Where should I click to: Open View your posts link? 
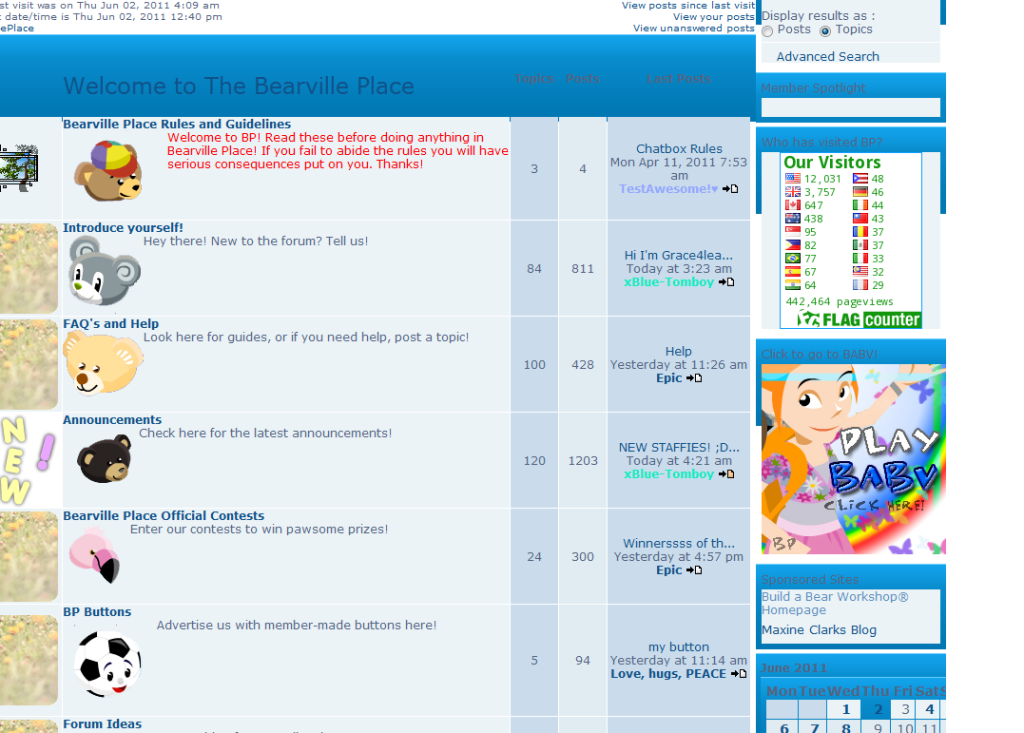pyautogui.click(x=714, y=17)
